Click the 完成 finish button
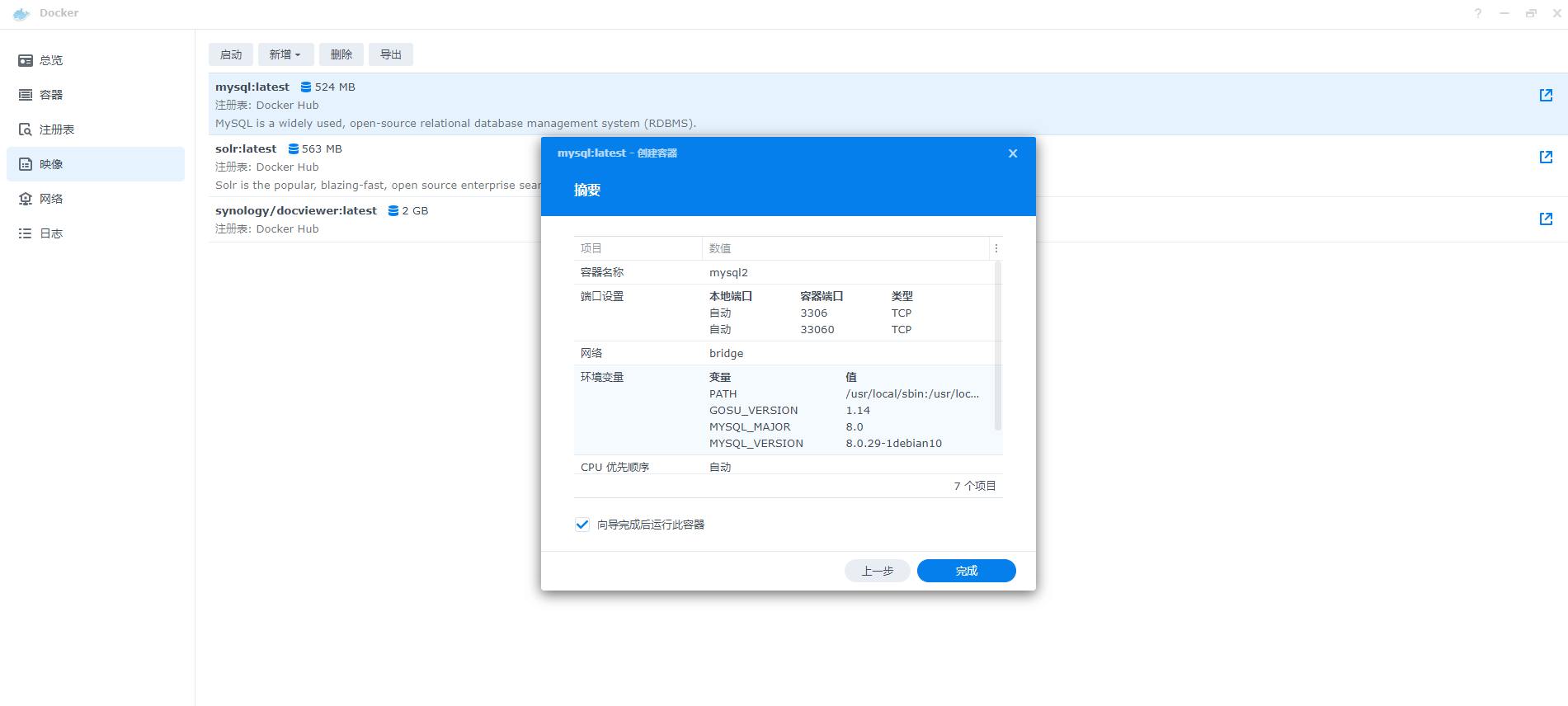Screen dimensions: 1568x706 click(967, 571)
